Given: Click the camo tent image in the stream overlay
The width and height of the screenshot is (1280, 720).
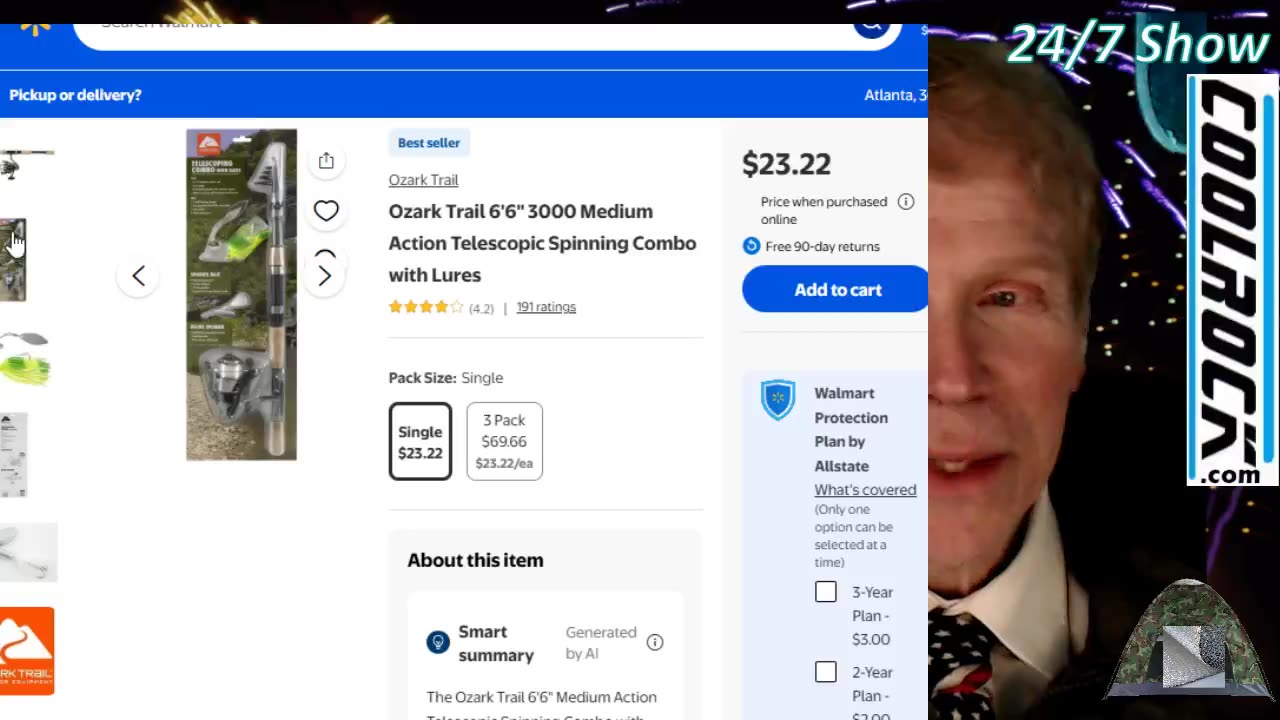Looking at the screenshot, I should click(1190, 637).
